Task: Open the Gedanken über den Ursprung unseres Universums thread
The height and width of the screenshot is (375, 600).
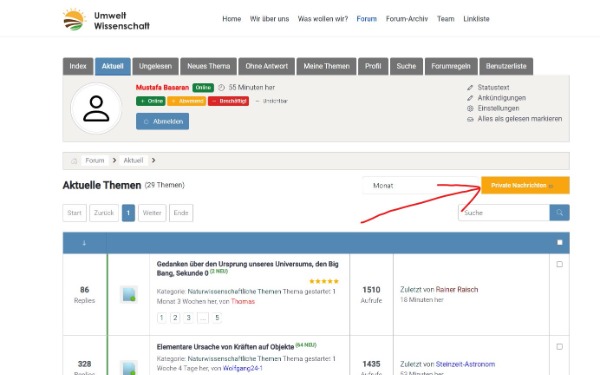Action: (248, 269)
